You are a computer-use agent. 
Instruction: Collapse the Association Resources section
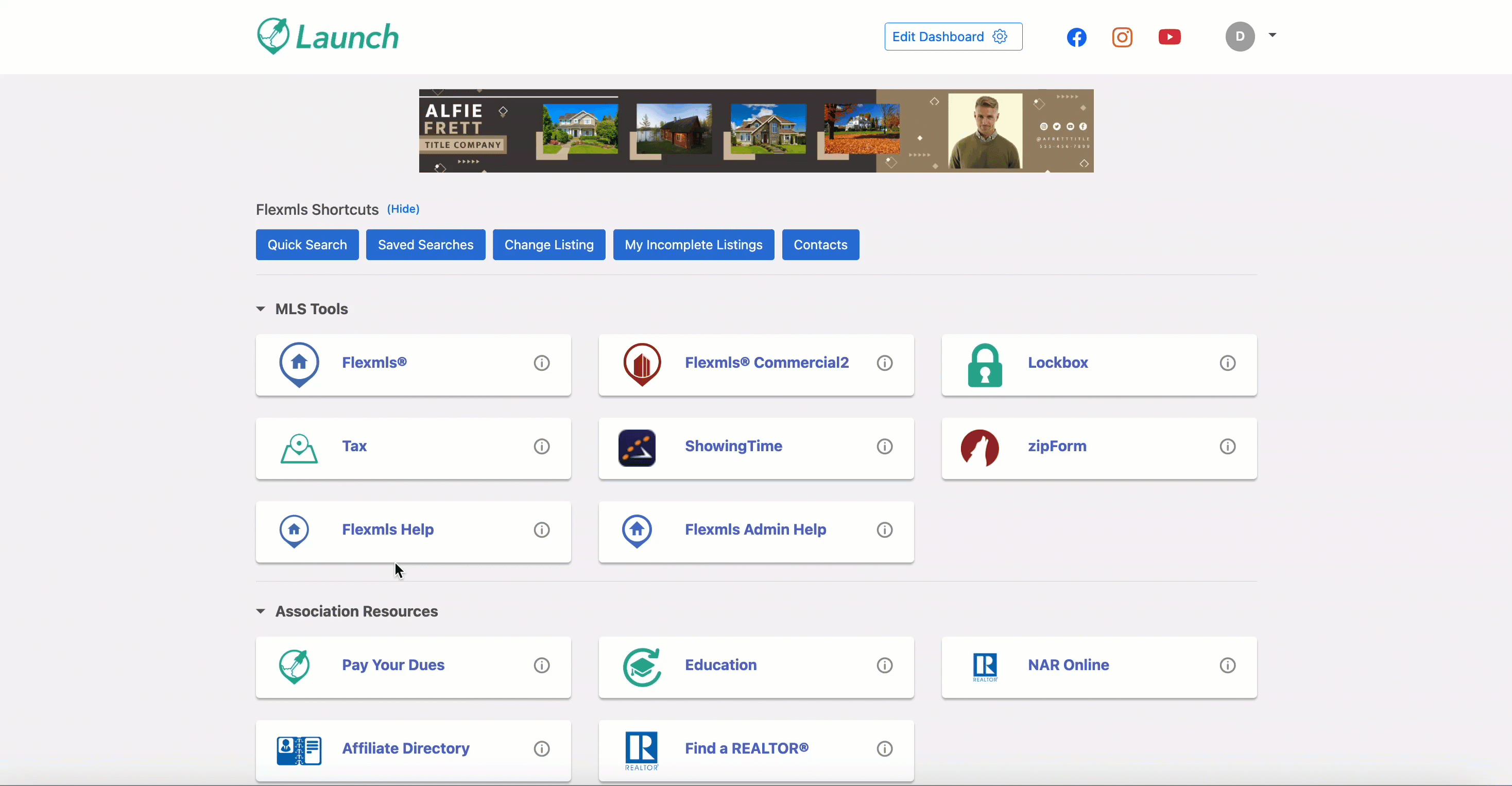(261, 611)
